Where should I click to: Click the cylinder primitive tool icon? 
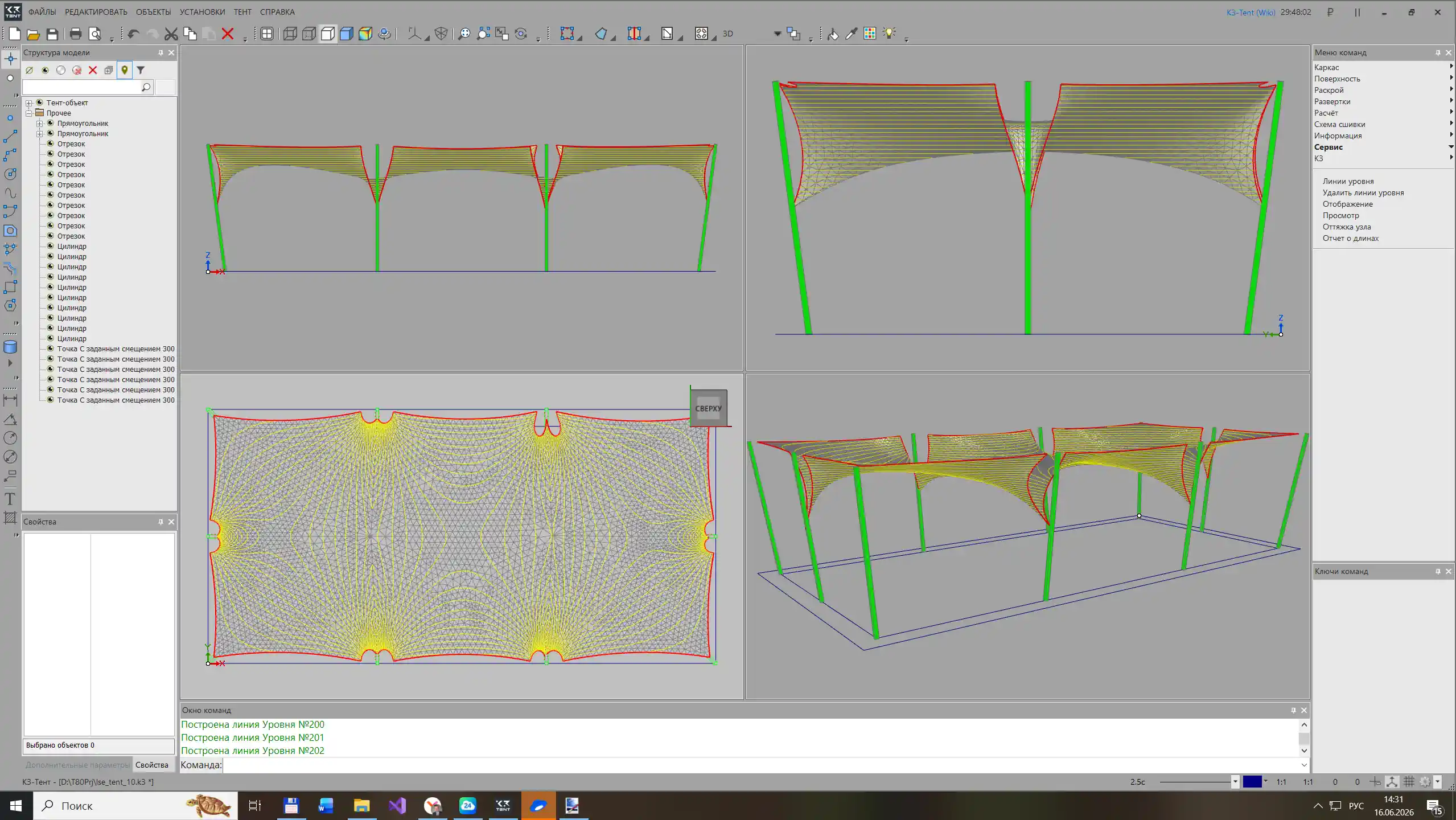(x=10, y=347)
